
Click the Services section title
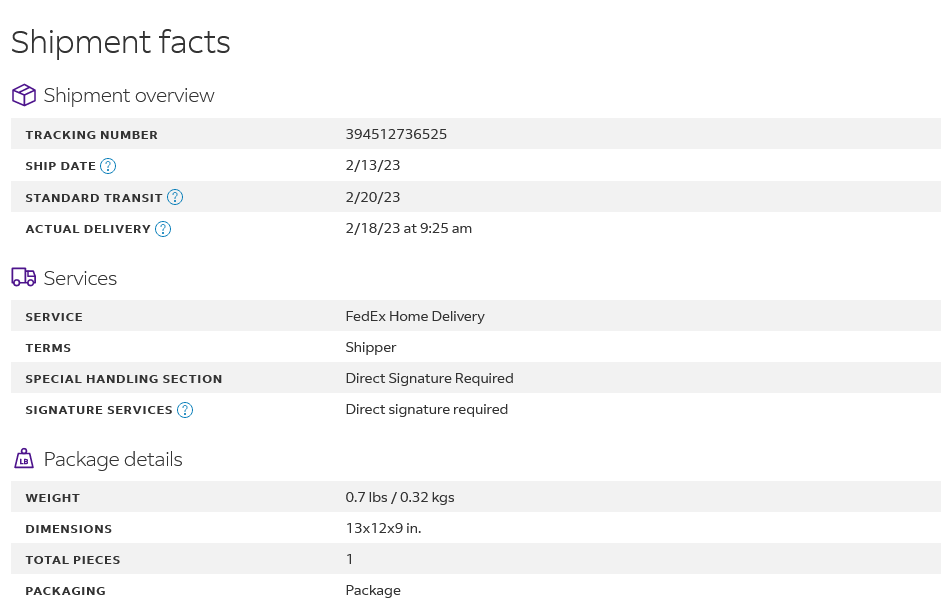point(80,278)
